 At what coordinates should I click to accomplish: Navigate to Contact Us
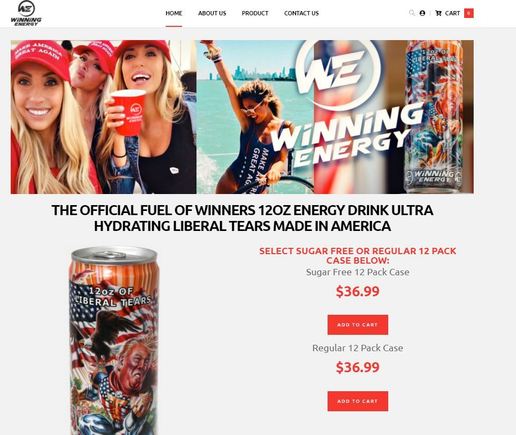coord(301,13)
